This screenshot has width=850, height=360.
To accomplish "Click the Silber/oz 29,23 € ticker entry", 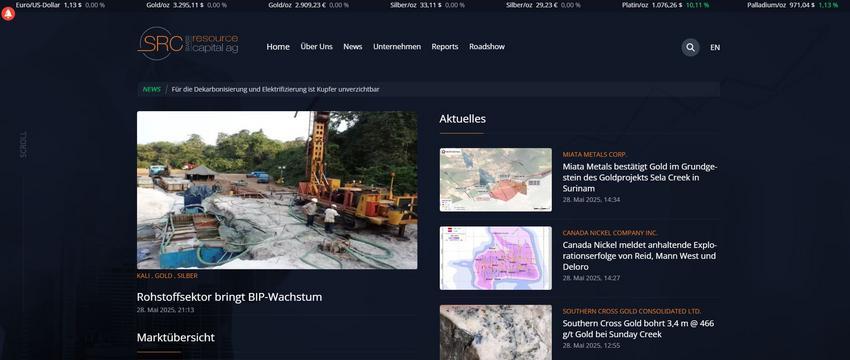I will [543, 5].
